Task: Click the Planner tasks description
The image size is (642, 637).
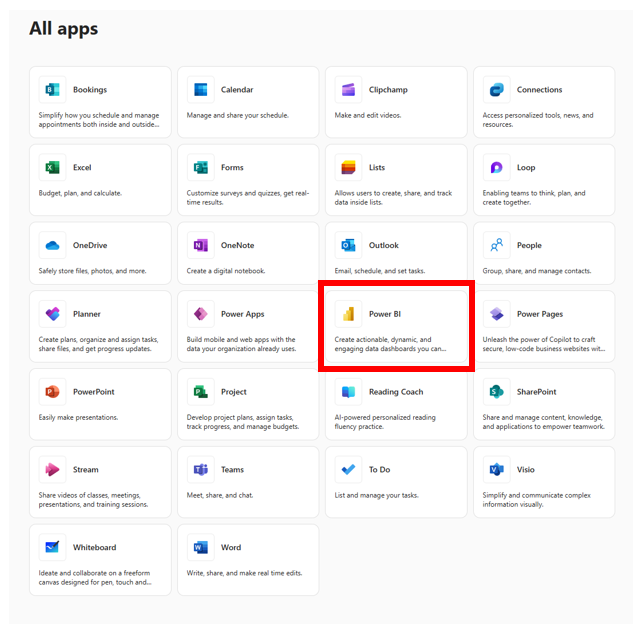Action: pos(98,344)
